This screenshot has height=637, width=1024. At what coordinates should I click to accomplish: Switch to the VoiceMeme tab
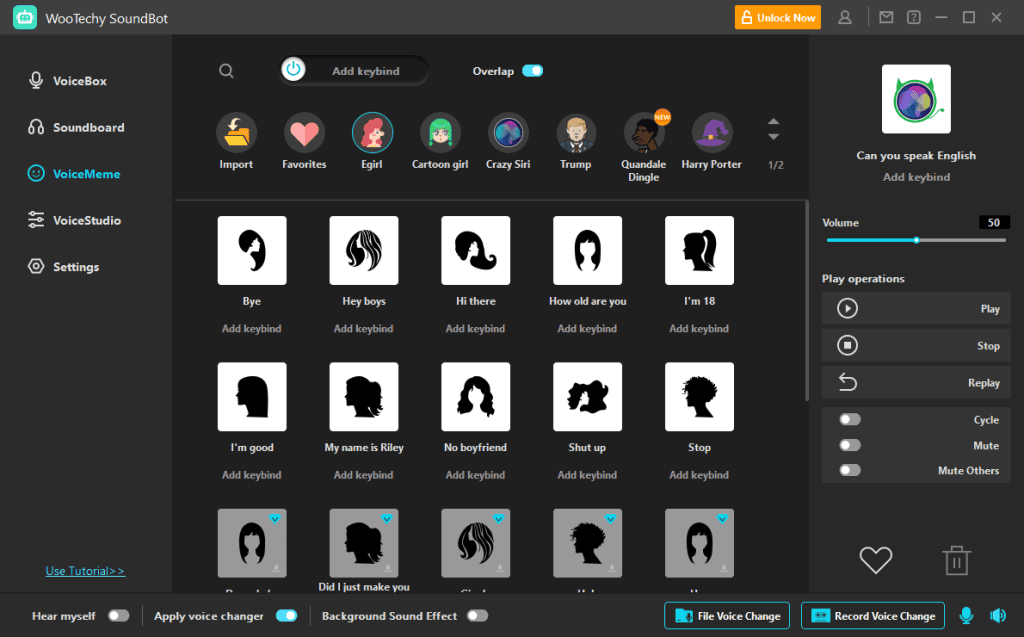84,173
